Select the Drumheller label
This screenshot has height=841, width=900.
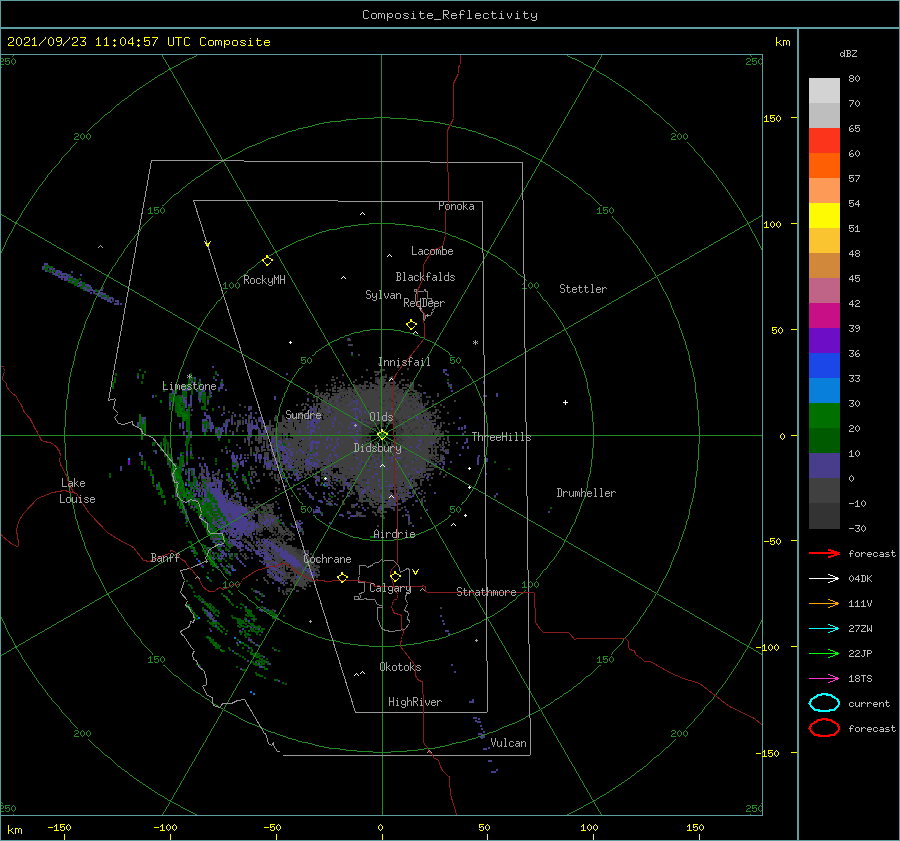tap(586, 493)
